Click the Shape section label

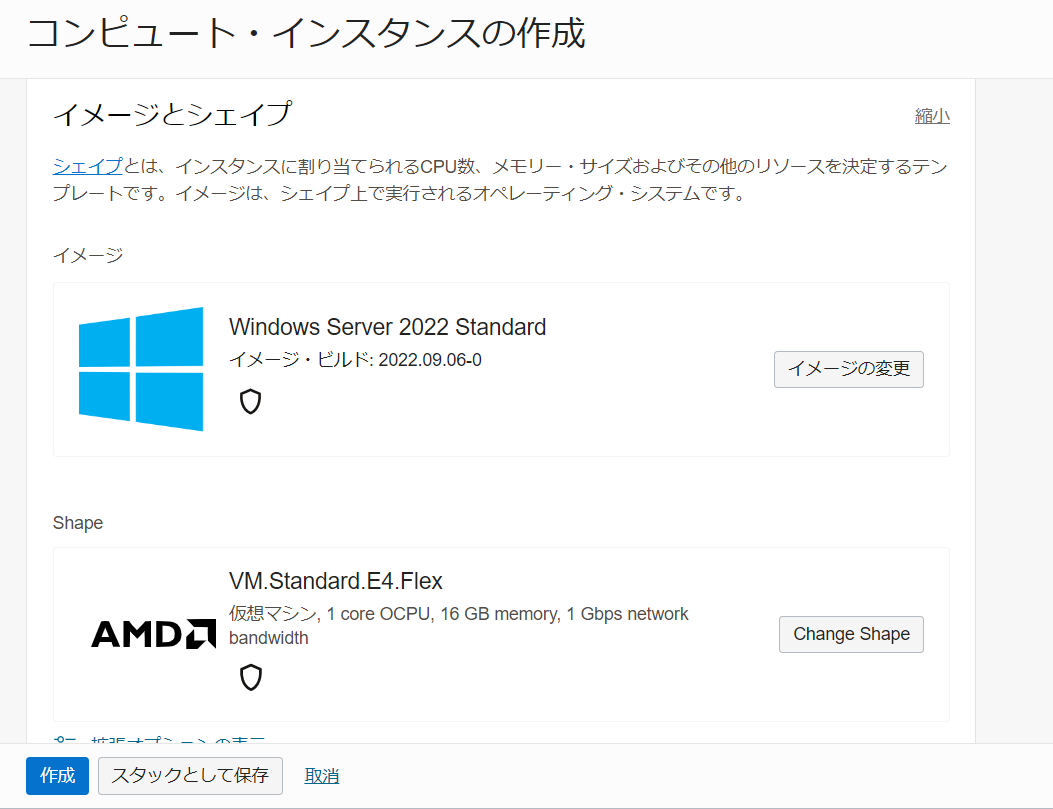click(78, 522)
